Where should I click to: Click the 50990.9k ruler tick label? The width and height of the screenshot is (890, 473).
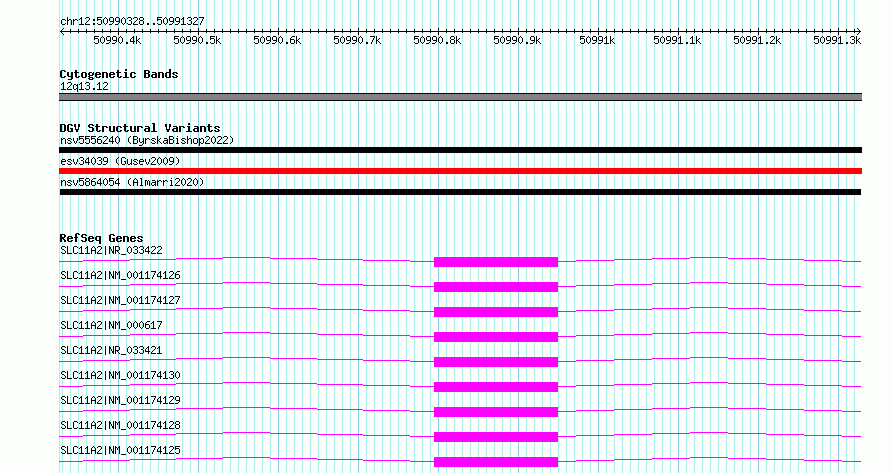click(x=517, y=40)
